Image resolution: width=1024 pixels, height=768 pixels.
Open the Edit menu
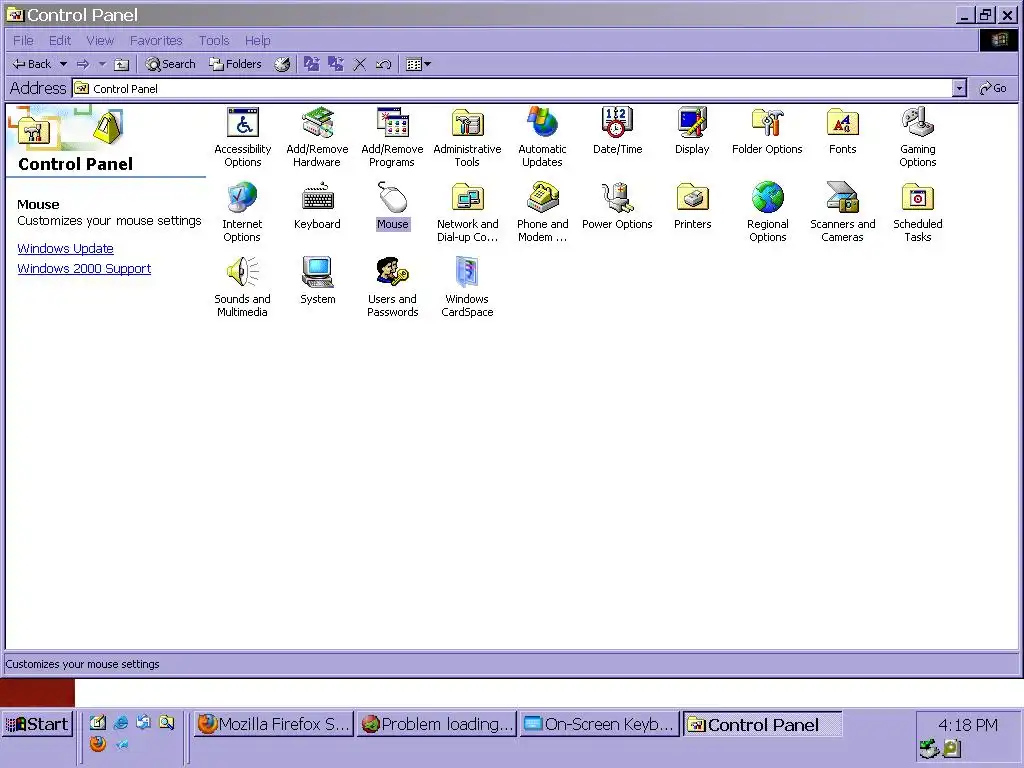pos(60,40)
